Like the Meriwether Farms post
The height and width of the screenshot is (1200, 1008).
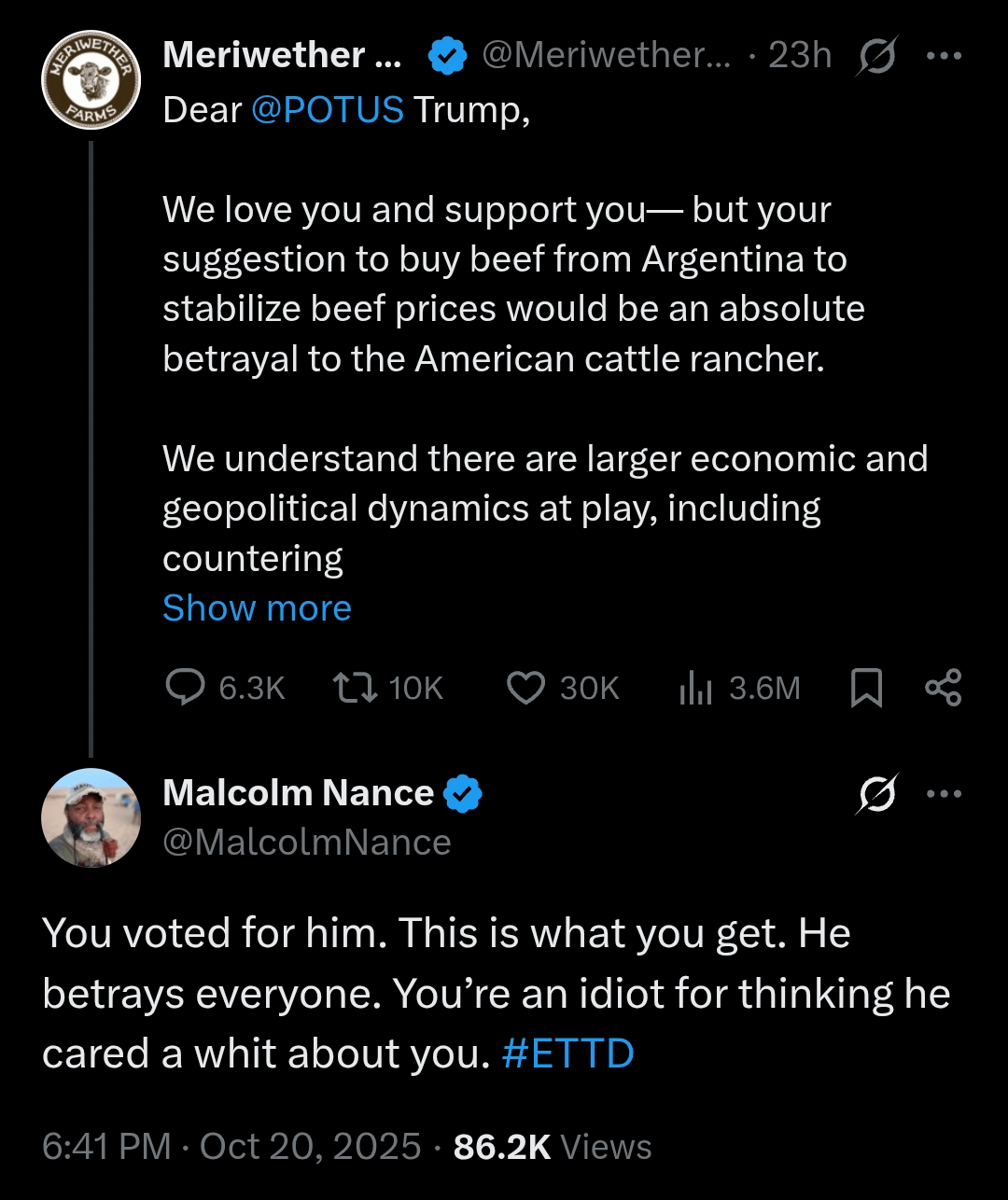(525, 689)
